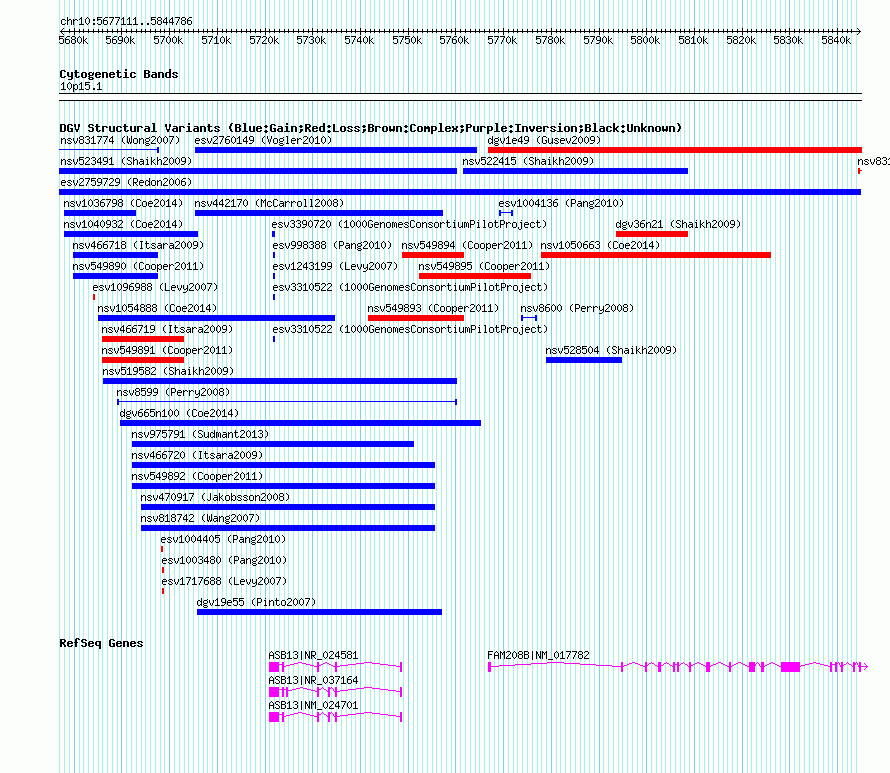Open the nsv8600 (Perry2008) label
This screenshot has height=773, width=890.
[x=577, y=308]
